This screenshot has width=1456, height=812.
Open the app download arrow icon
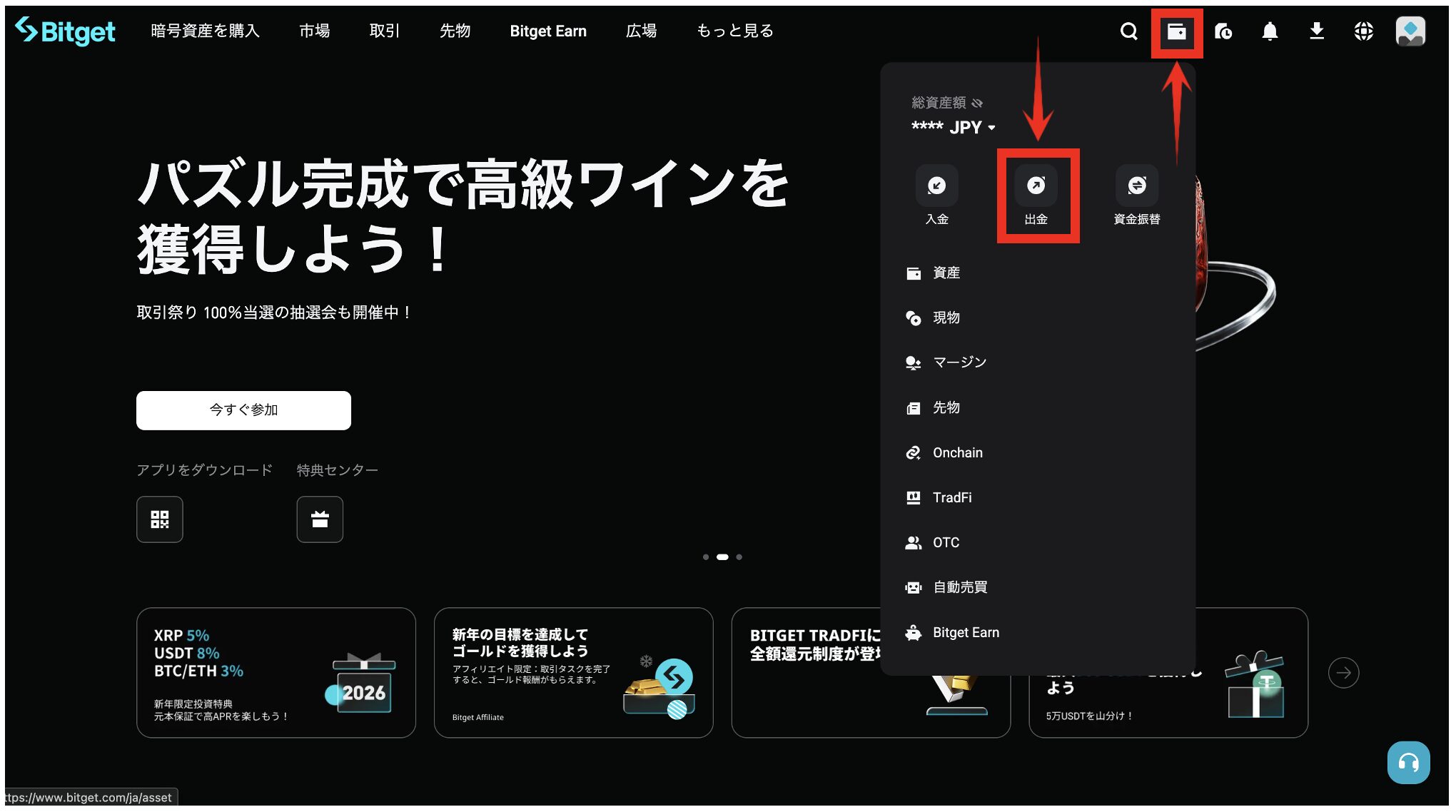(x=1317, y=31)
